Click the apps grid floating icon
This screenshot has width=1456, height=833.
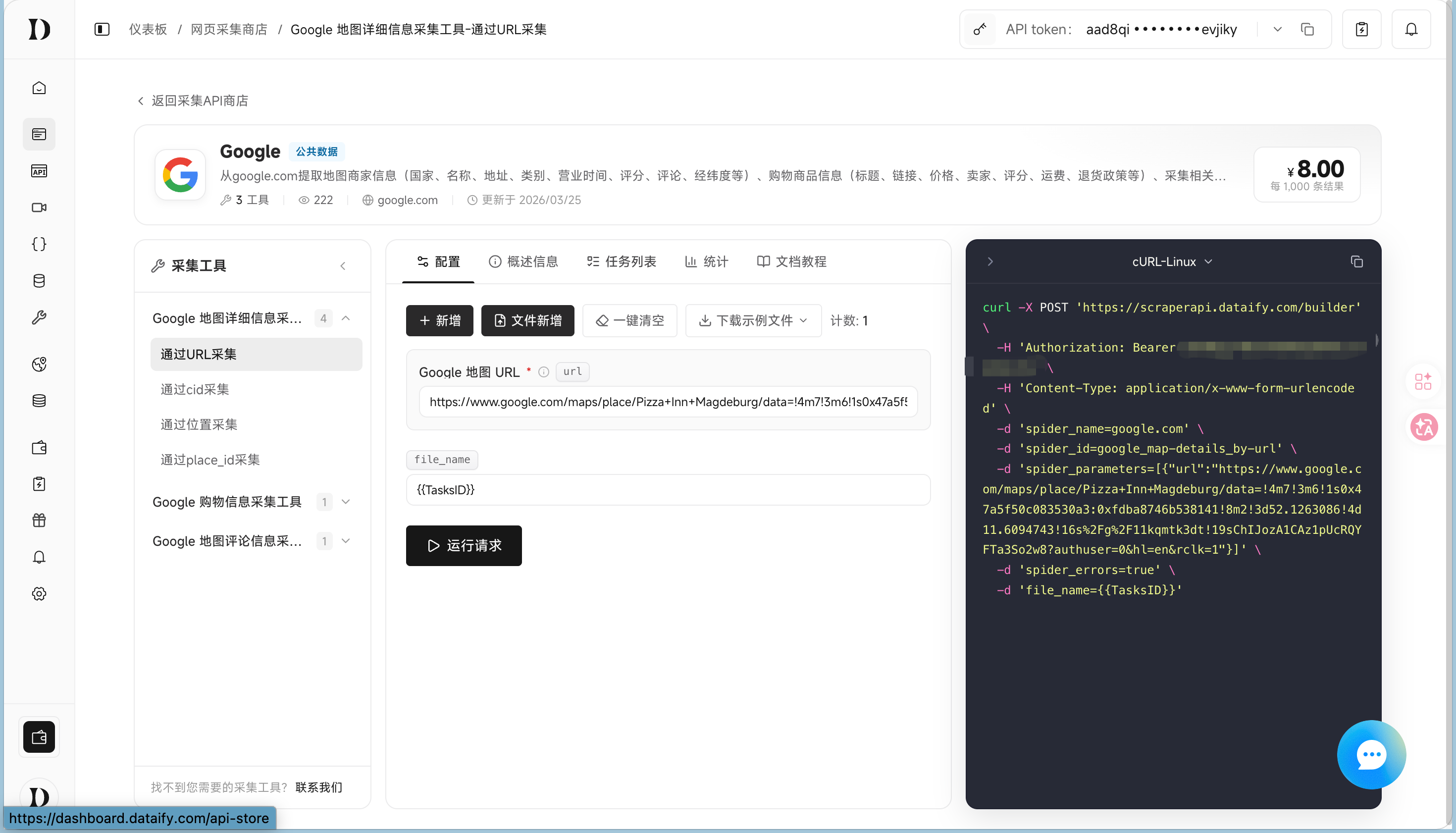pyautogui.click(x=1423, y=381)
